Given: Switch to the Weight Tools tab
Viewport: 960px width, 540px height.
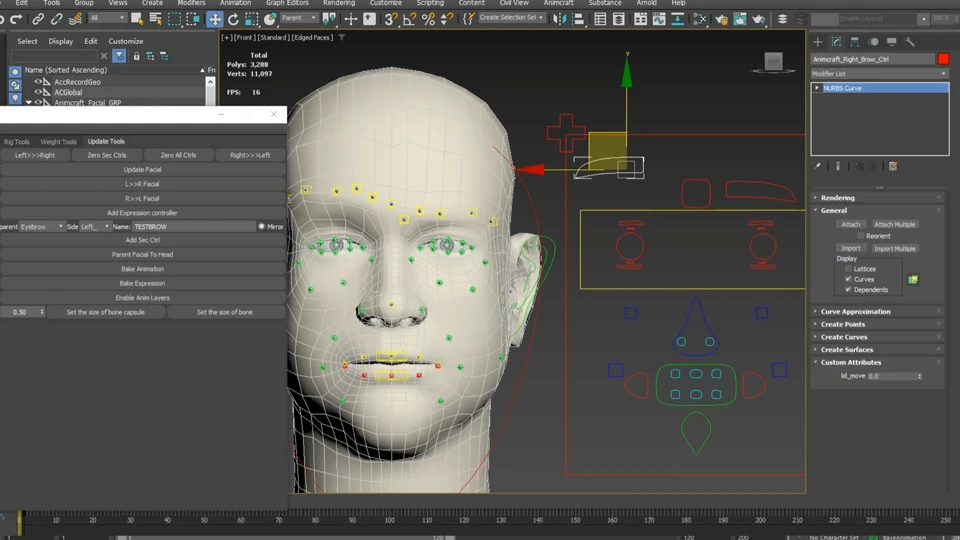Looking at the screenshot, I should point(58,142).
